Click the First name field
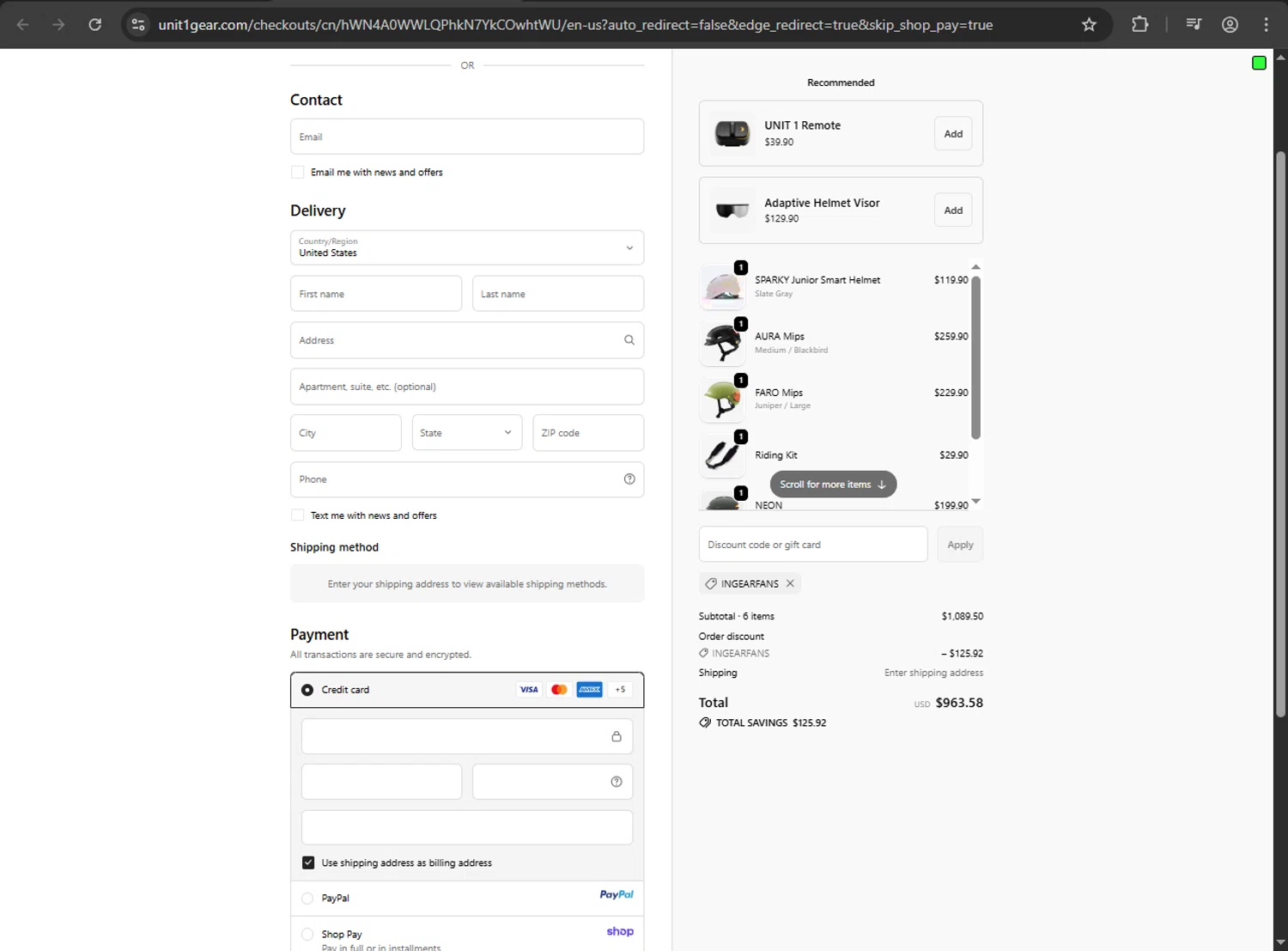This screenshot has height=951, width=1288. pyautogui.click(x=376, y=294)
